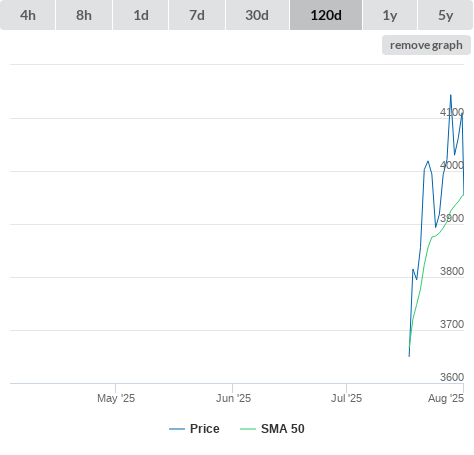
Task: Click the Jul '25 axis tick label
Action: [x=346, y=398]
